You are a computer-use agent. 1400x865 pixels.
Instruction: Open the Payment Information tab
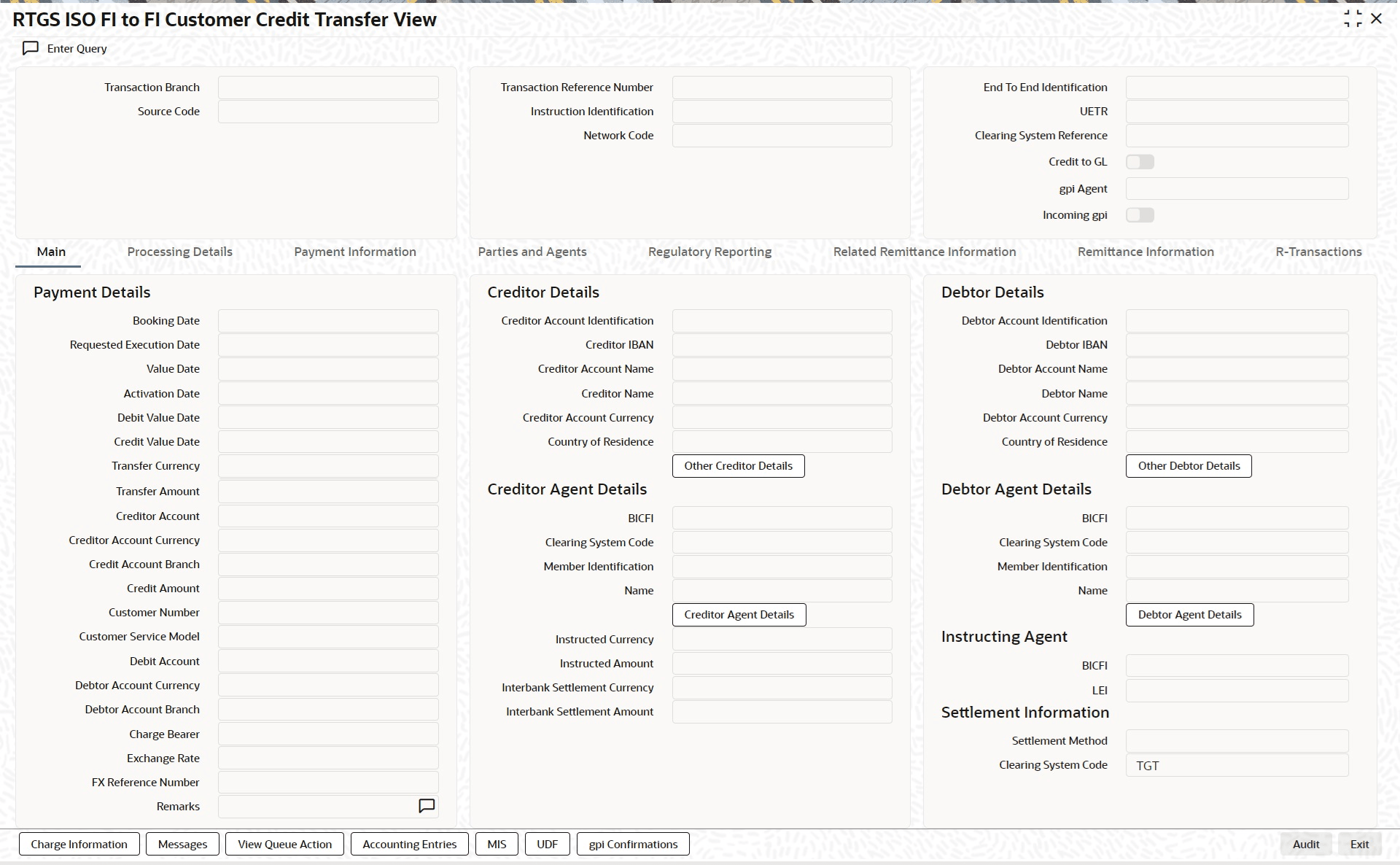[355, 252]
